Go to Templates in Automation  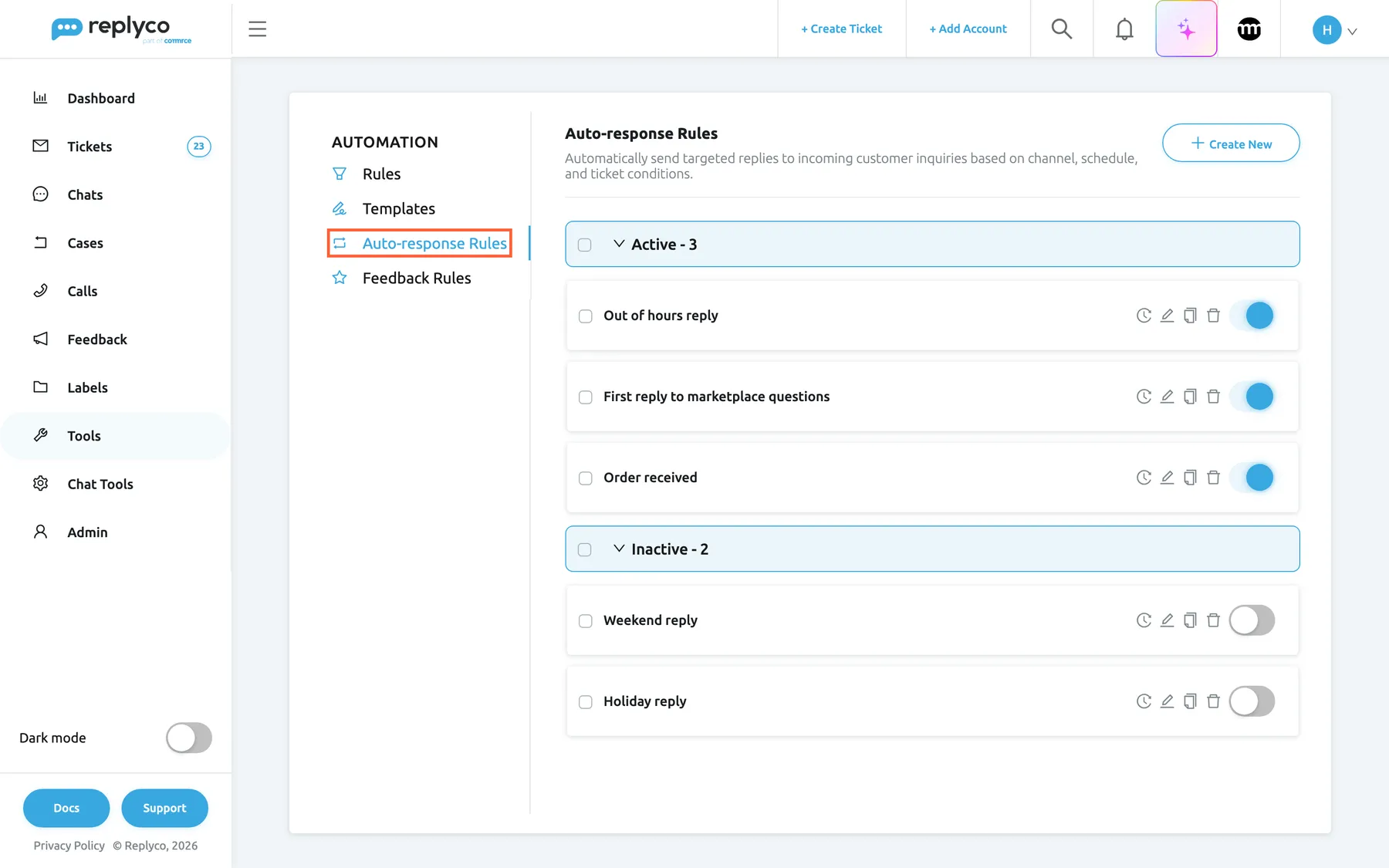click(x=398, y=208)
